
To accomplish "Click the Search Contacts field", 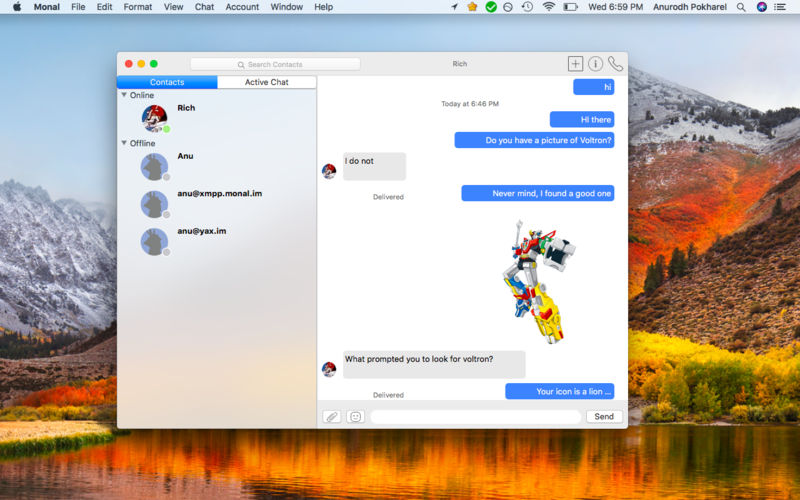I will pyautogui.click(x=276, y=64).
